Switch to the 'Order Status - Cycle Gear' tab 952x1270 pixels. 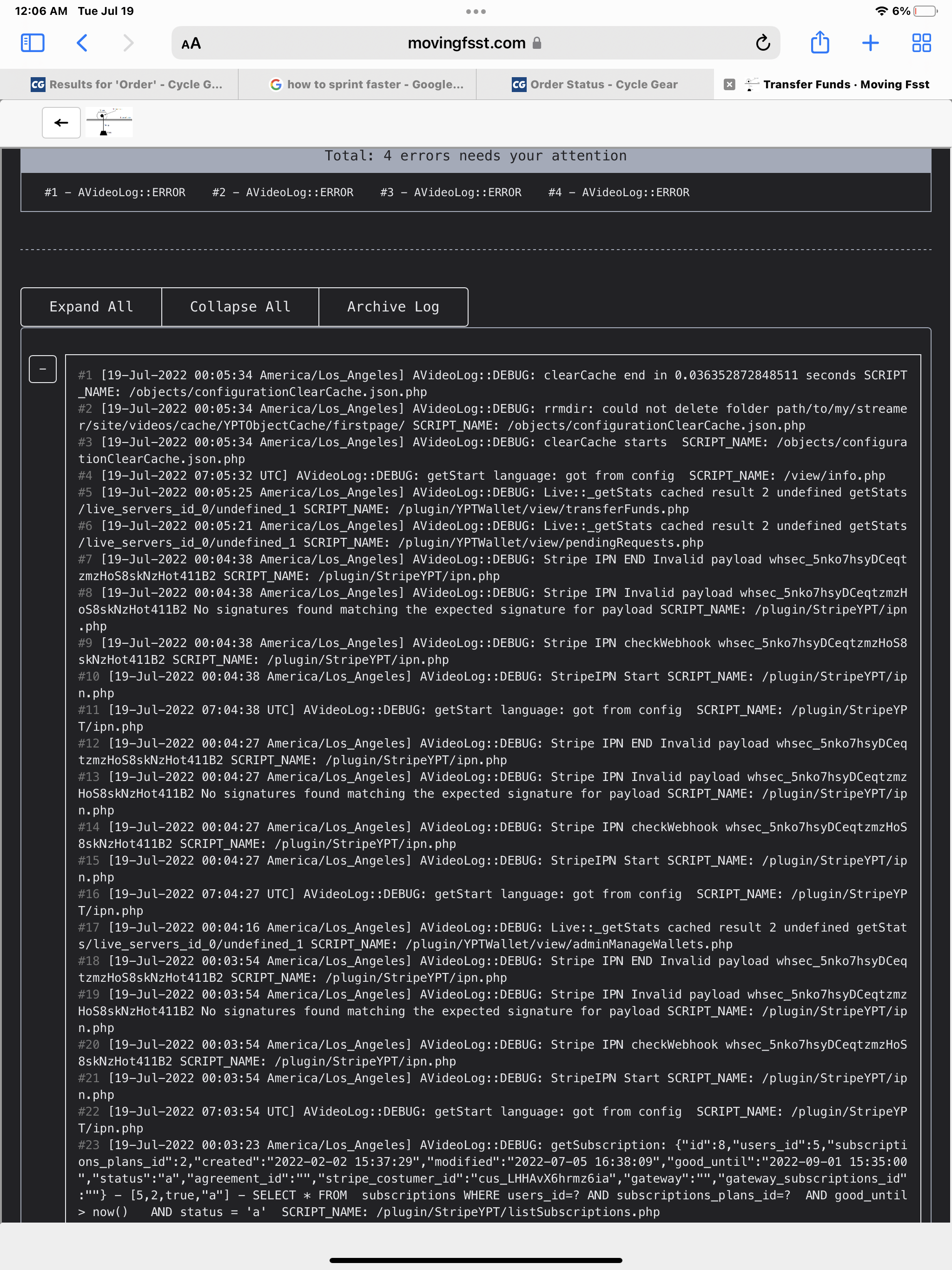click(x=603, y=84)
